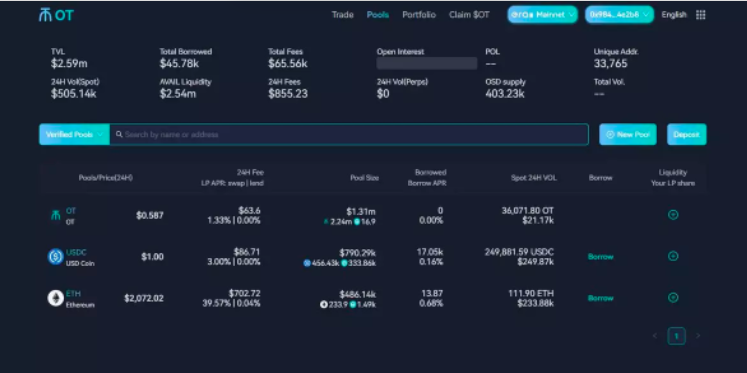Click the OT logo in header
Screen dimensions: 747x373
point(56,15)
